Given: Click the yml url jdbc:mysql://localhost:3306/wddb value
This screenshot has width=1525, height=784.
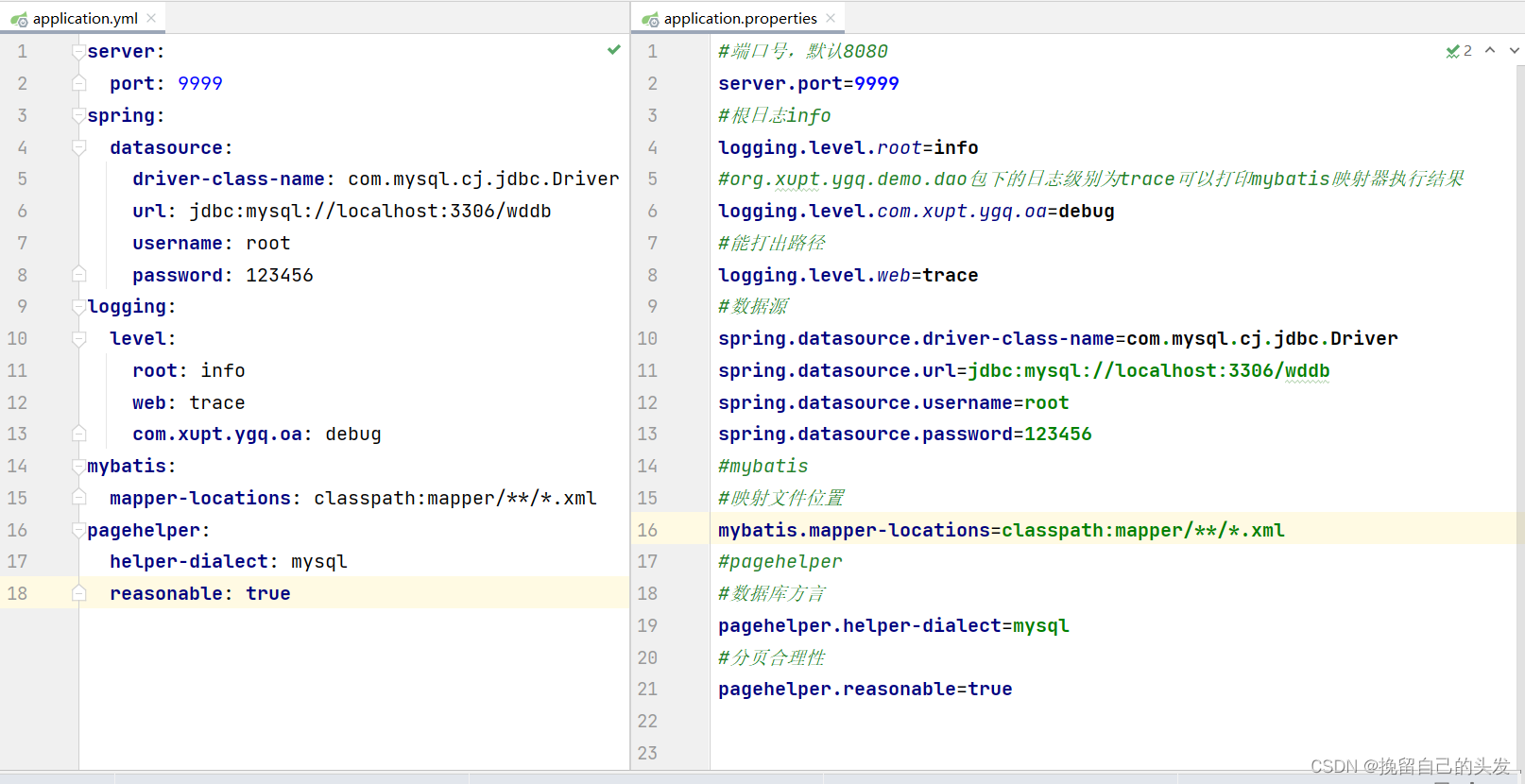Looking at the screenshot, I should (370, 211).
